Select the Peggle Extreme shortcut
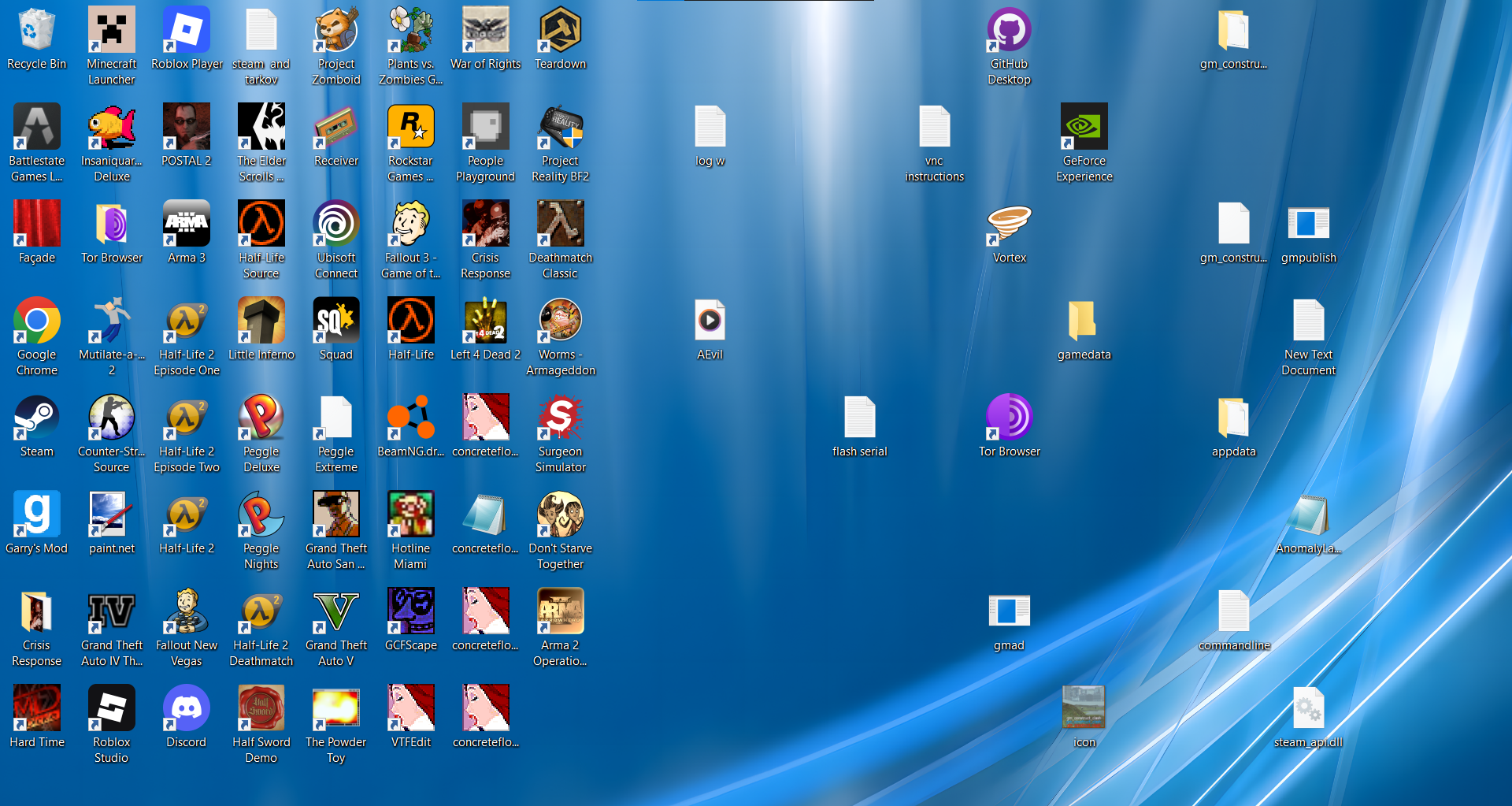The height and width of the screenshot is (806, 1512). 336,417
